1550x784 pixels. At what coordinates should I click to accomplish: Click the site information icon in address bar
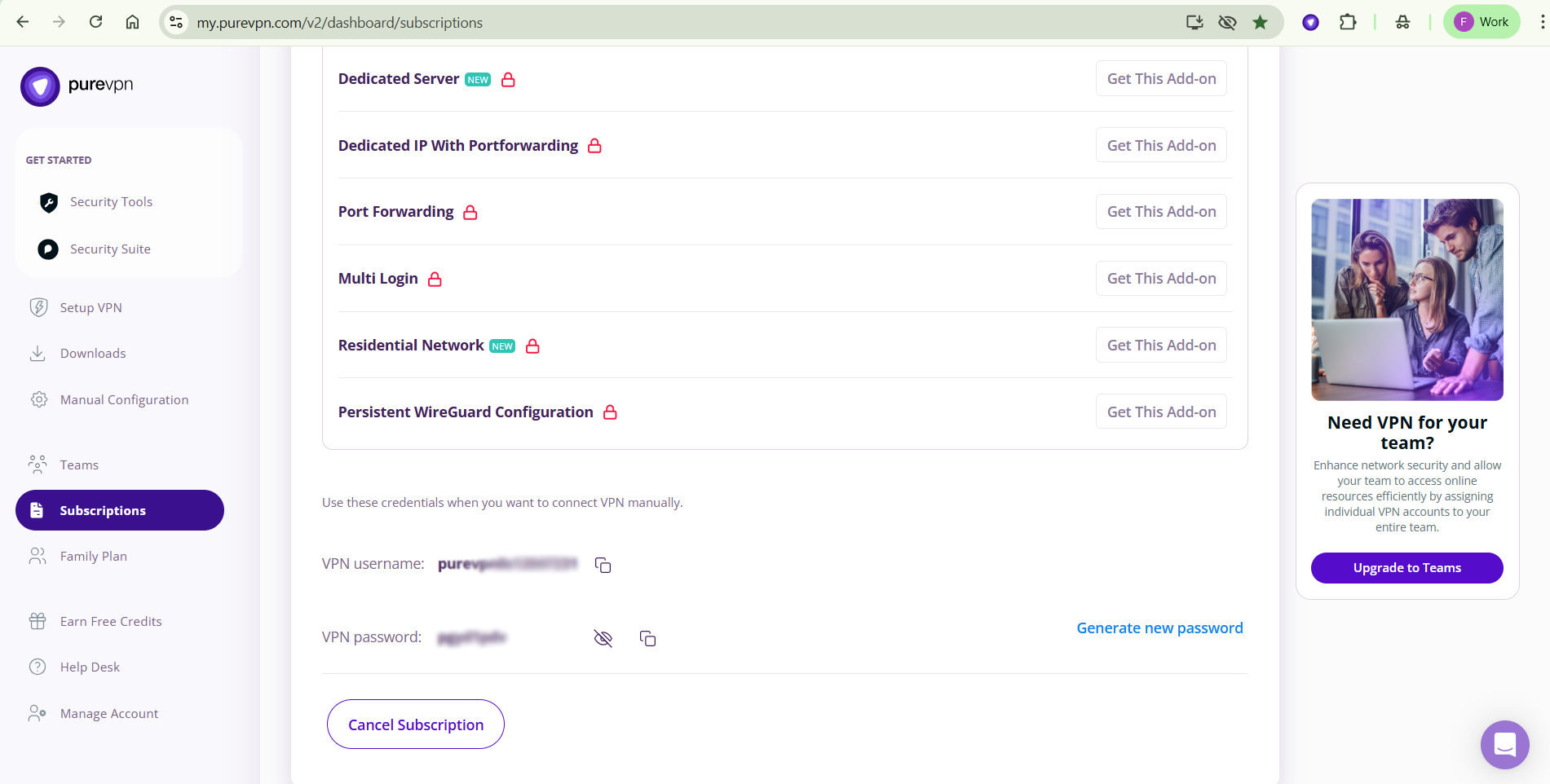[176, 22]
